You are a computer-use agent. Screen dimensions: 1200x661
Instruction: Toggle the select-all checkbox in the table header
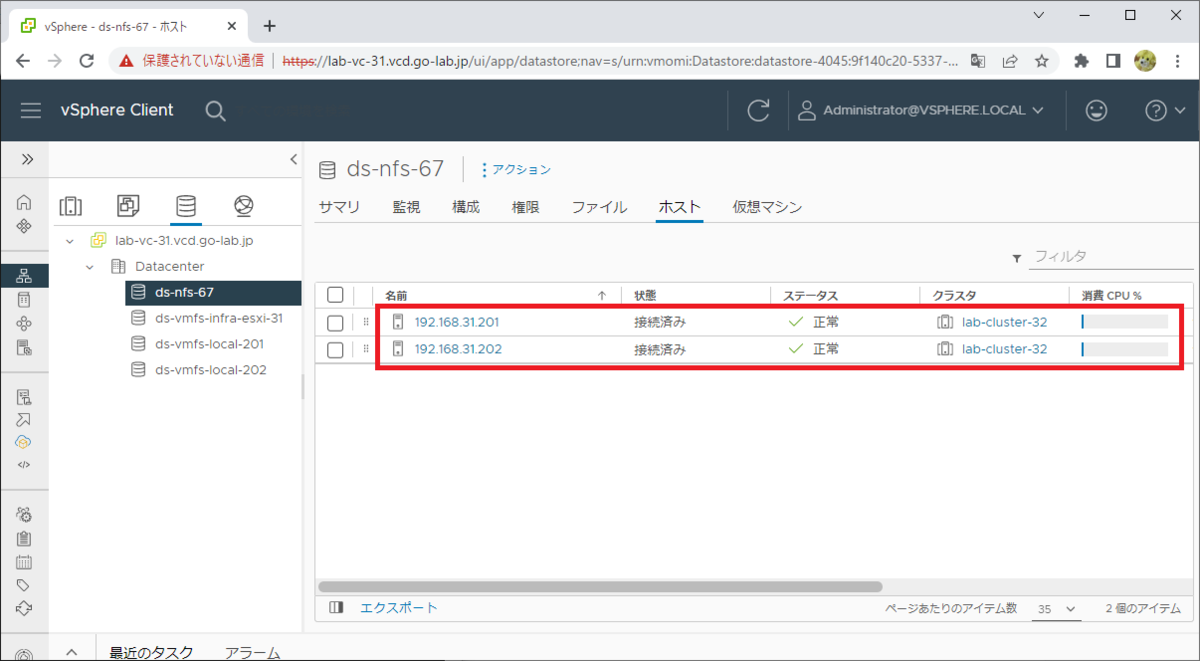coord(335,295)
